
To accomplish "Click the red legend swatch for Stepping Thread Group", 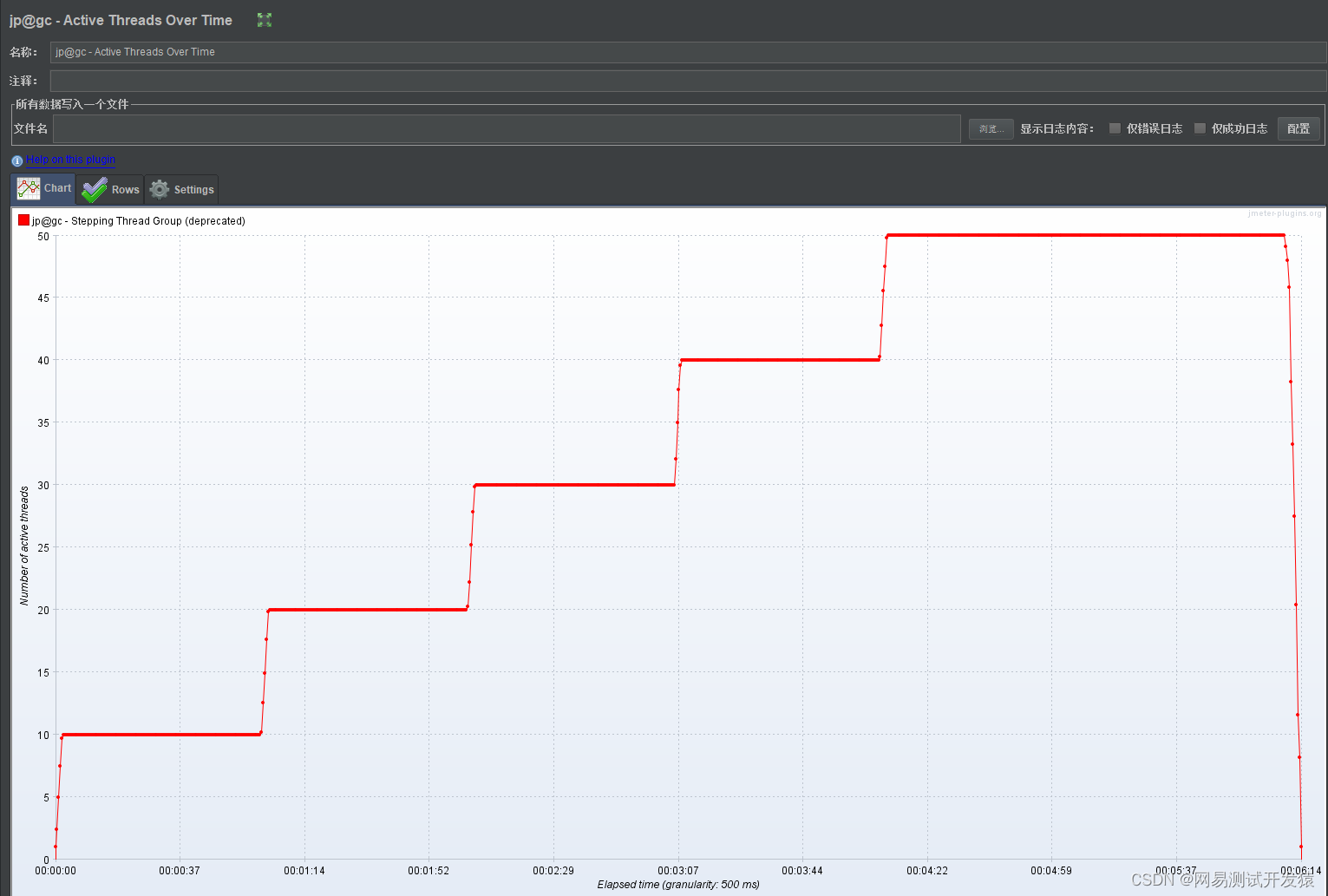I will coord(23,220).
